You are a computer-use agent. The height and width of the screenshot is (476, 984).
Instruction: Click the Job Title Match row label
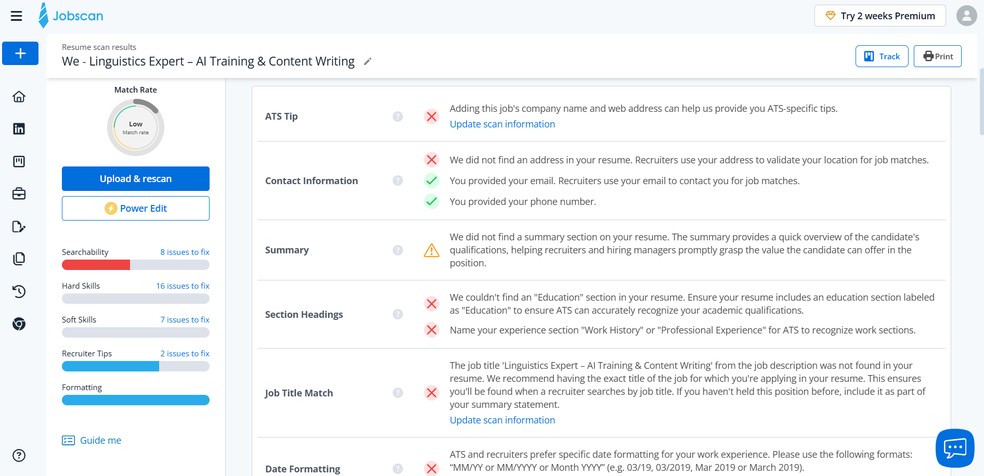pyautogui.click(x=299, y=393)
